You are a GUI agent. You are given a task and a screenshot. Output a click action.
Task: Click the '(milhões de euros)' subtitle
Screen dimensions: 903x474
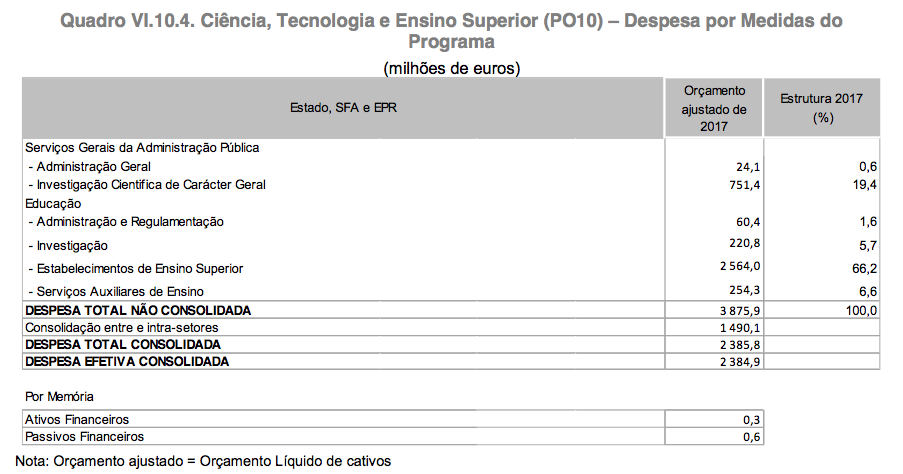click(451, 68)
